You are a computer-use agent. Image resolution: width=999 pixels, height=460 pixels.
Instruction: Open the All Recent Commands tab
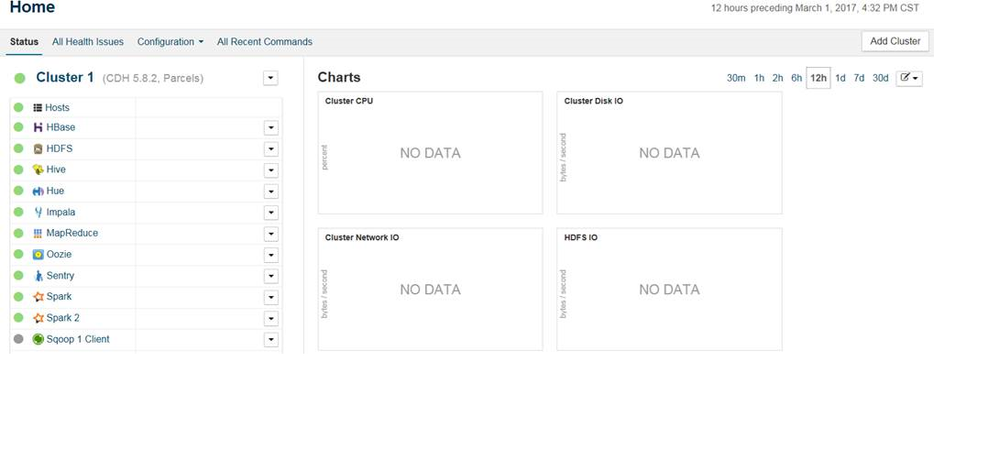tap(264, 41)
